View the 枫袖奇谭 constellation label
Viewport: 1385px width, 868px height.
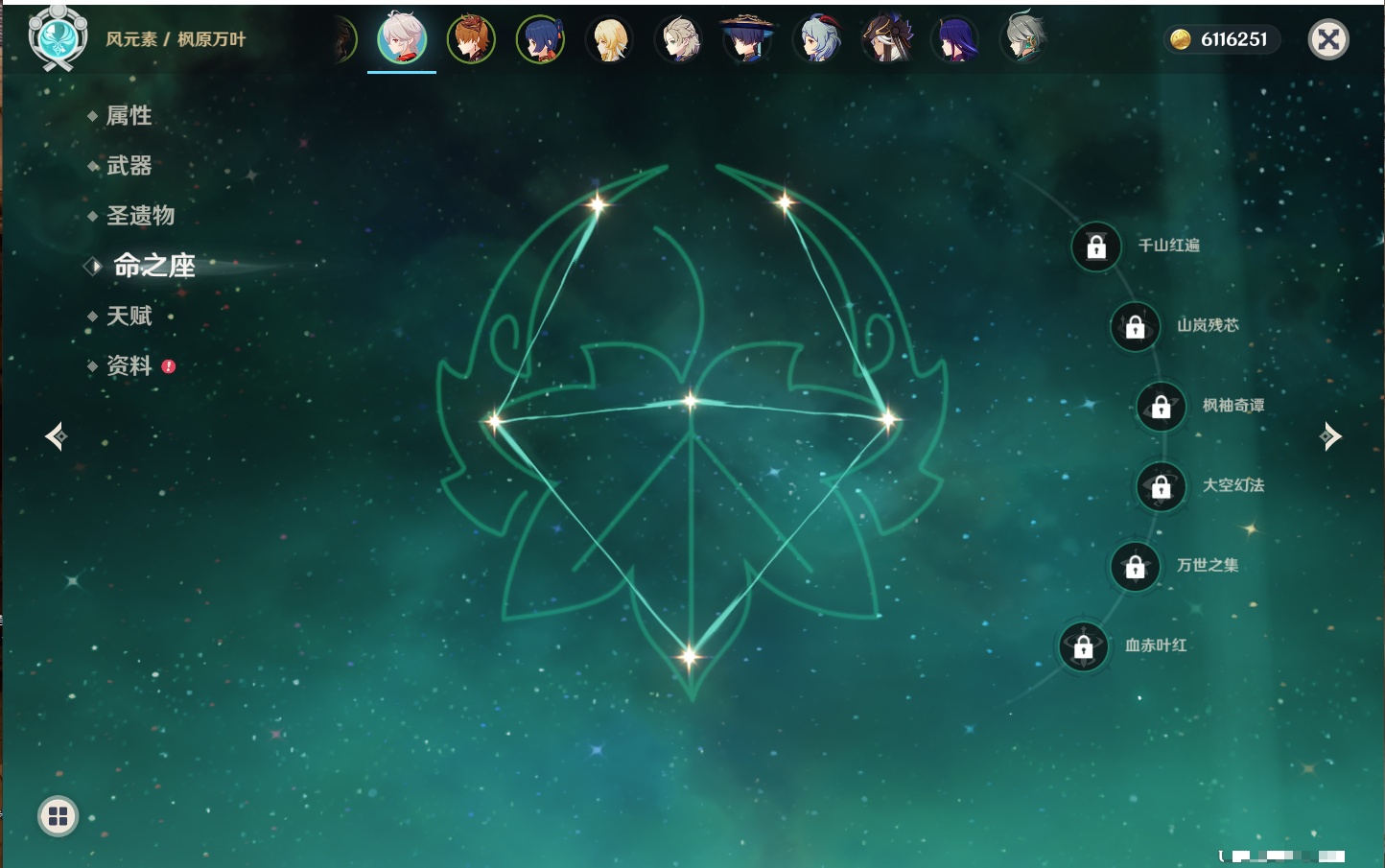1233,406
